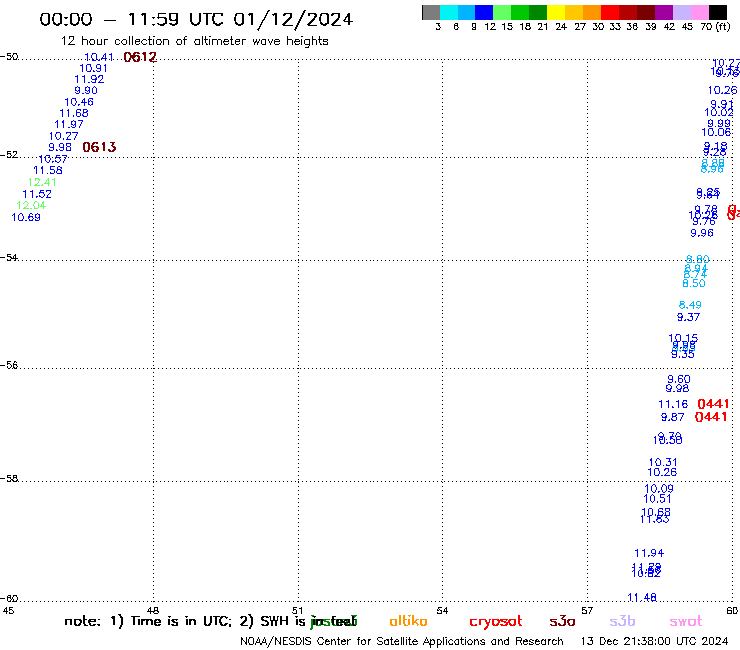The width and height of the screenshot is (740, 650).
Task: Click the 10.09 wave height value
Action: pyautogui.click(x=659, y=489)
